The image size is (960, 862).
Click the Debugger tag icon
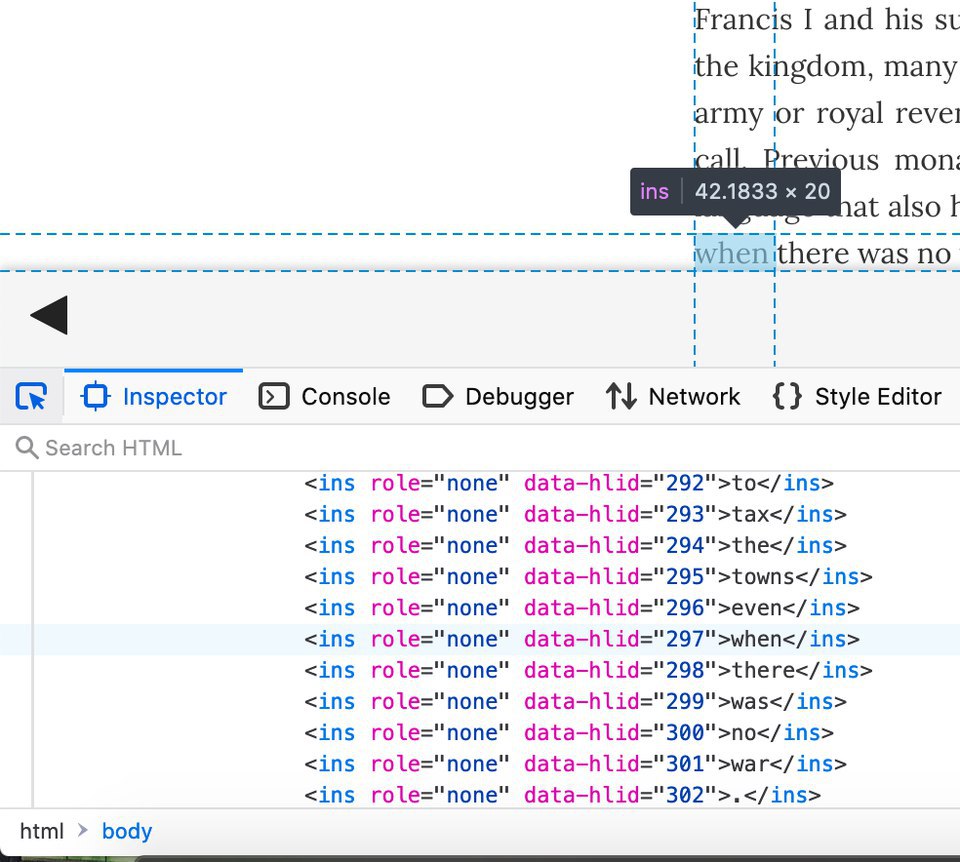[437, 396]
